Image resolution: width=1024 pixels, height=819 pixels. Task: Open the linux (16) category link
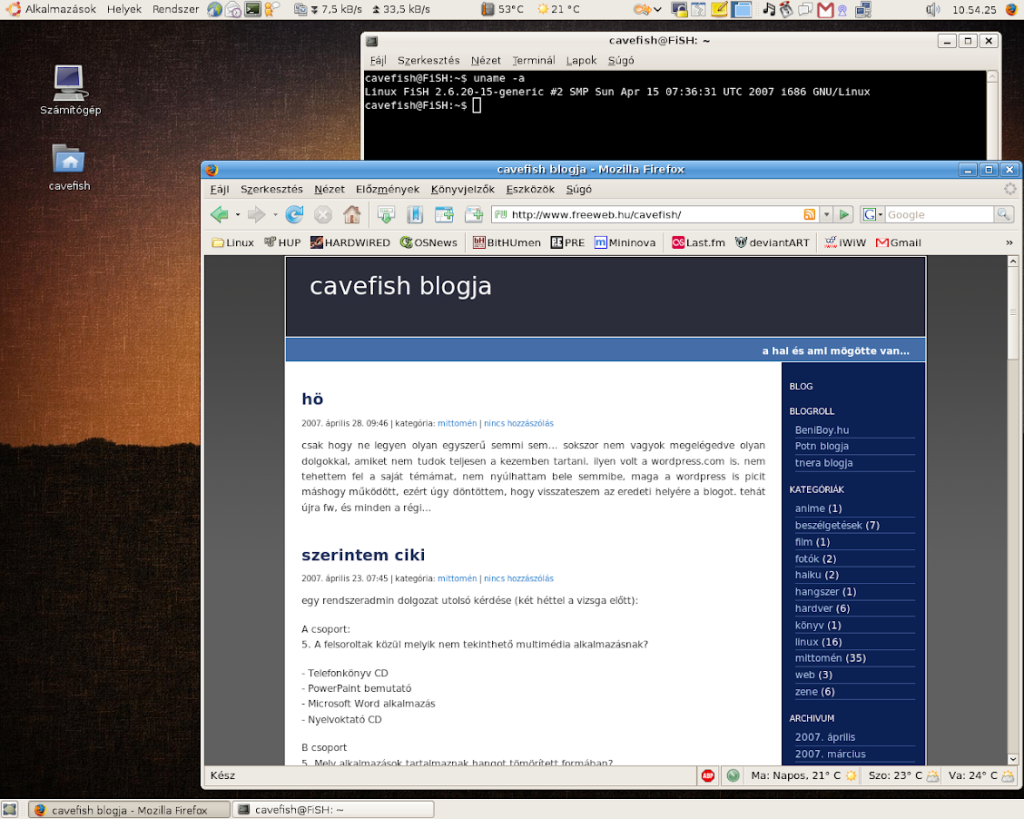click(818, 642)
